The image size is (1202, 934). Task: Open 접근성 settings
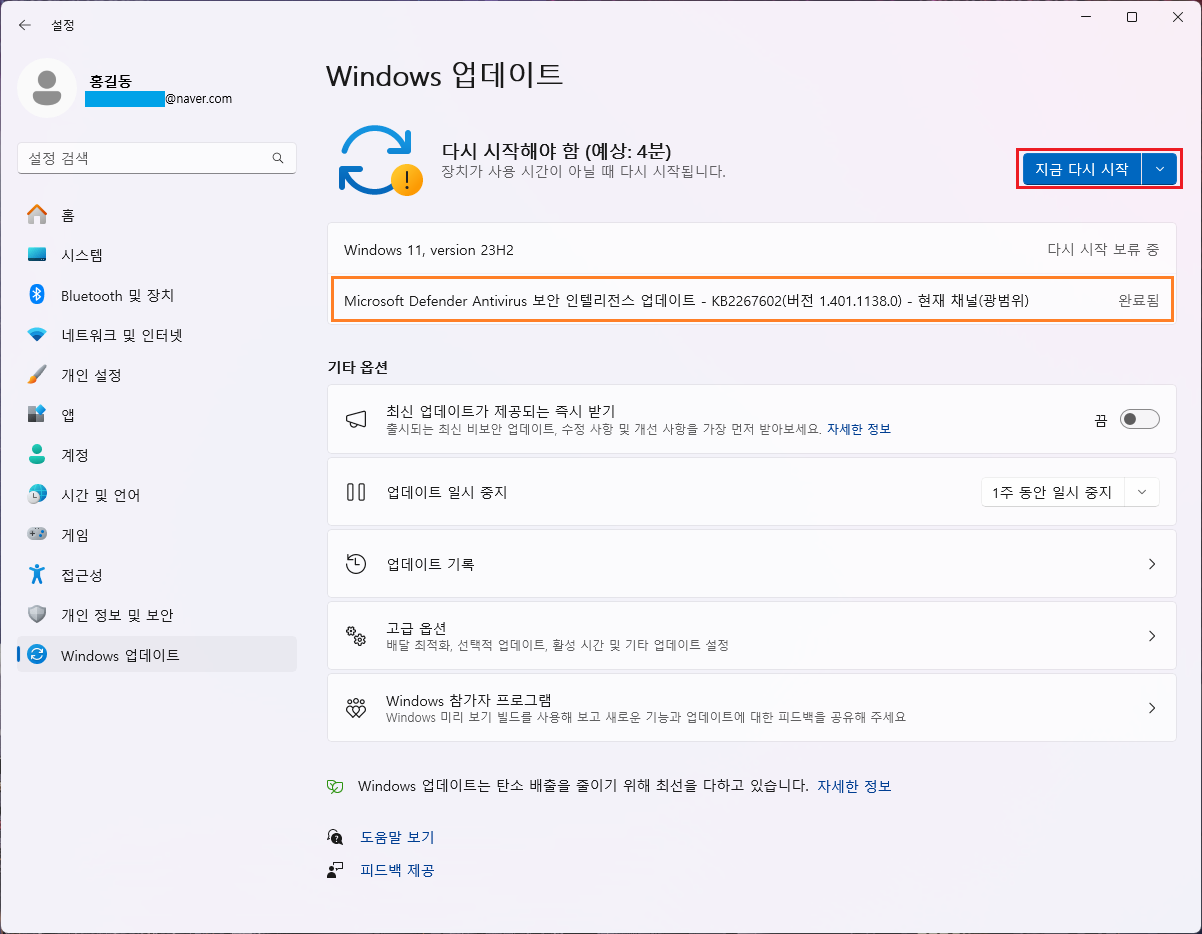coord(157,575)
